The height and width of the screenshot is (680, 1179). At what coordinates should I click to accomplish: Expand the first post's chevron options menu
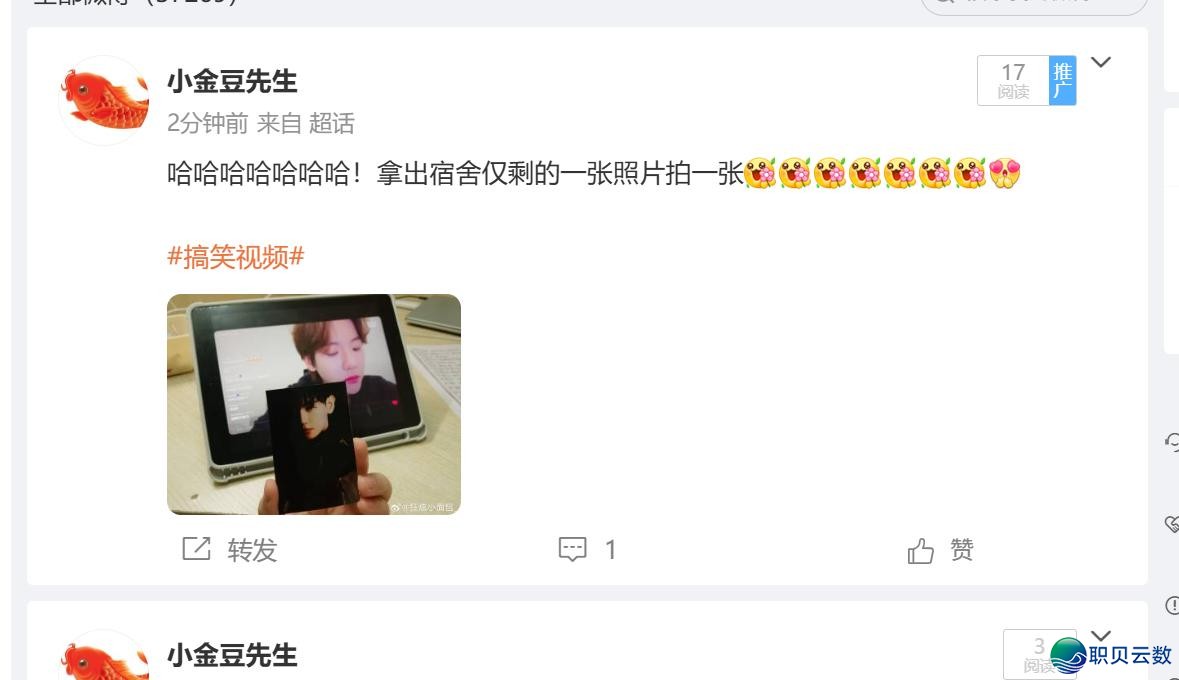(1101, 62)
